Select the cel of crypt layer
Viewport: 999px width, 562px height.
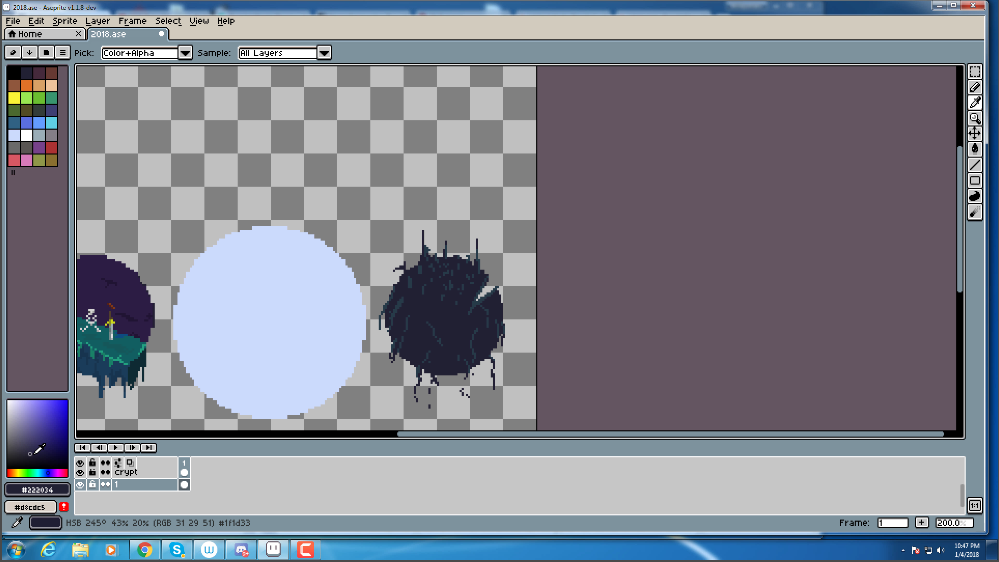[184, 473]
